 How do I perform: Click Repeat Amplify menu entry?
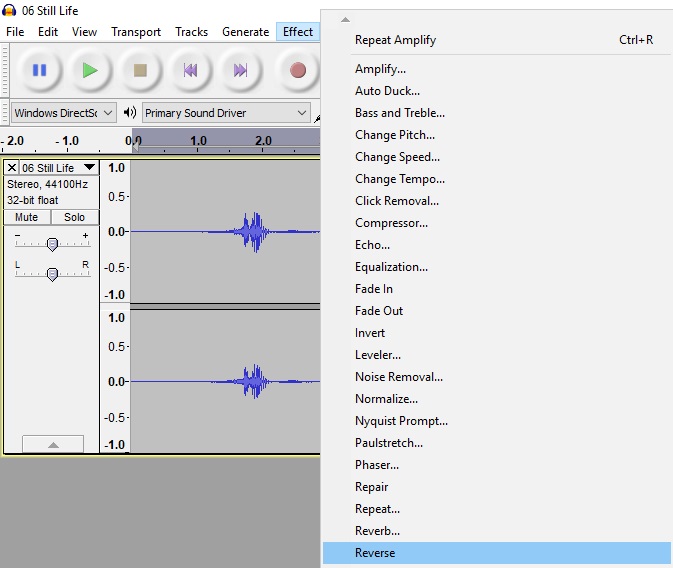395,40
